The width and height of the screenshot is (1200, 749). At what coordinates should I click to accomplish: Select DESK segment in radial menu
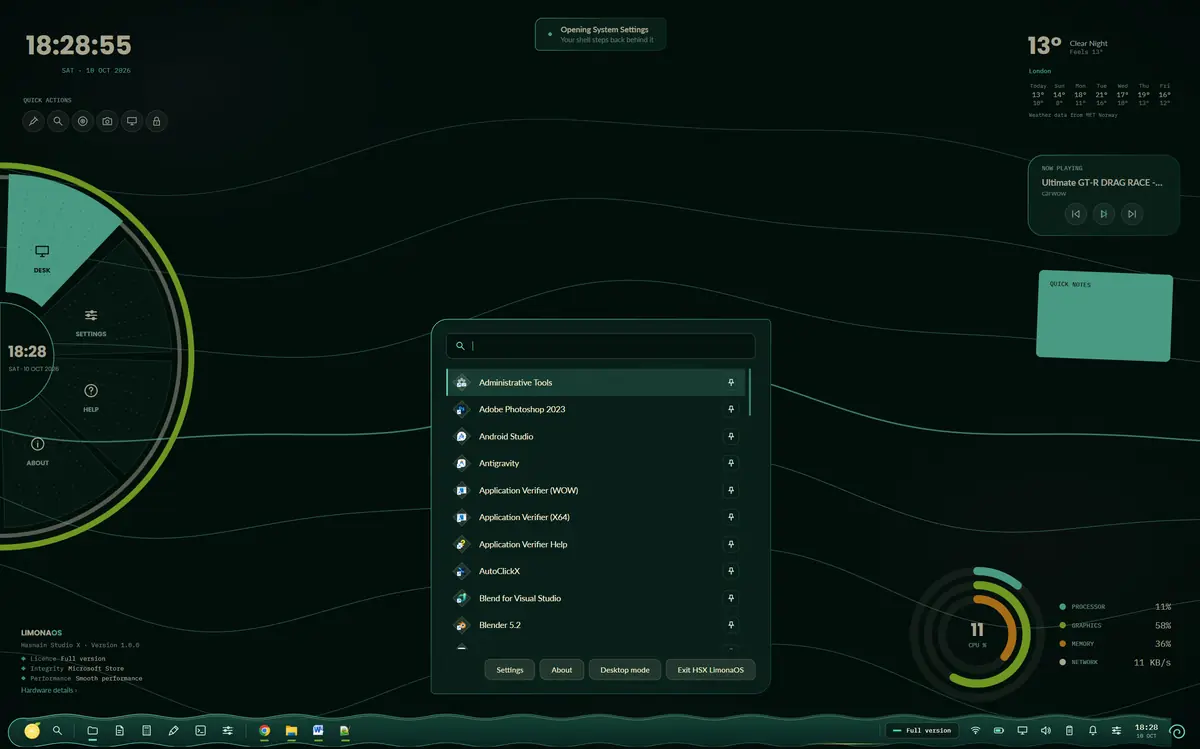click(x=42, y=258)
